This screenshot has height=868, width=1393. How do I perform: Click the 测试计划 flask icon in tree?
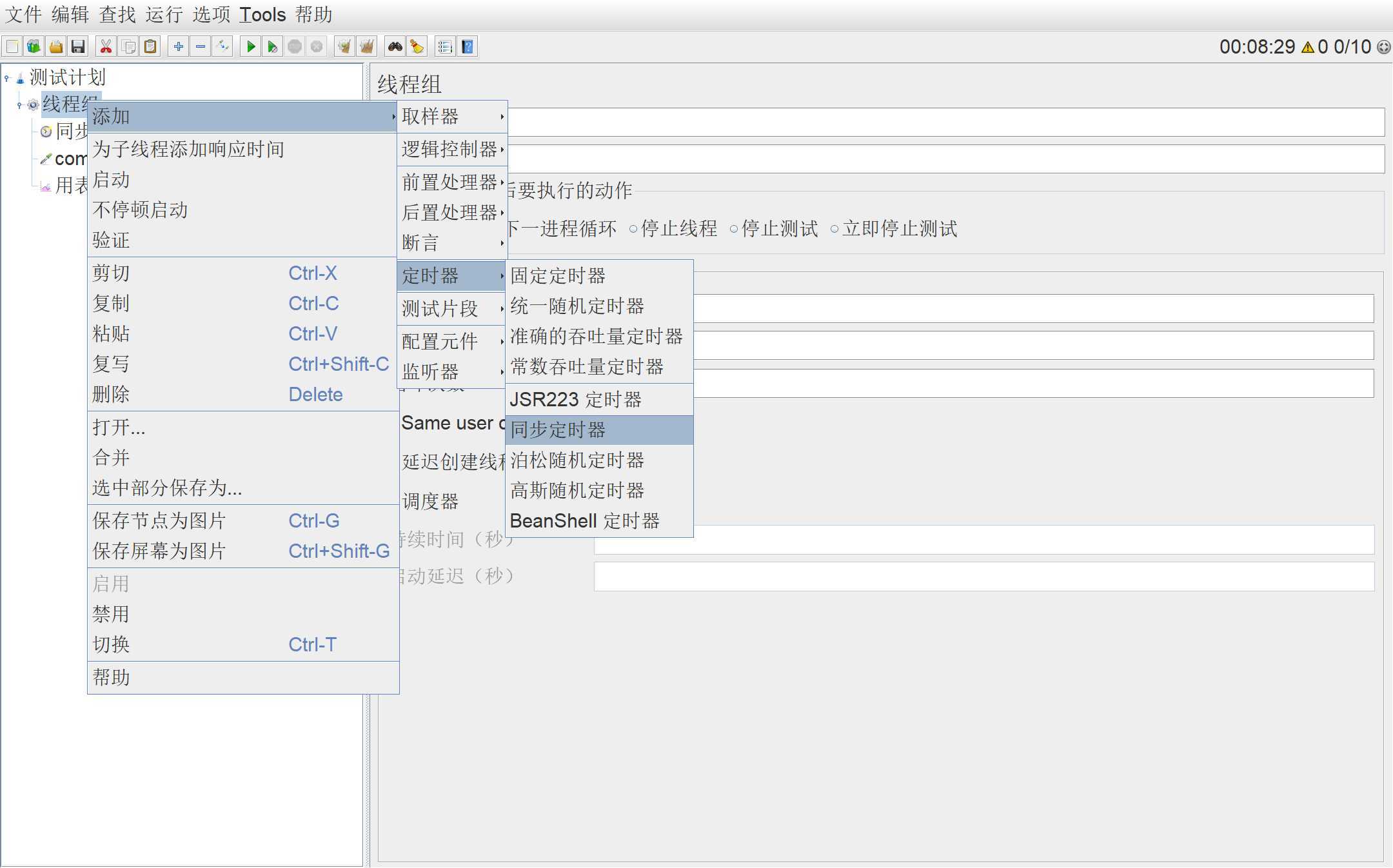coord(20,79)
